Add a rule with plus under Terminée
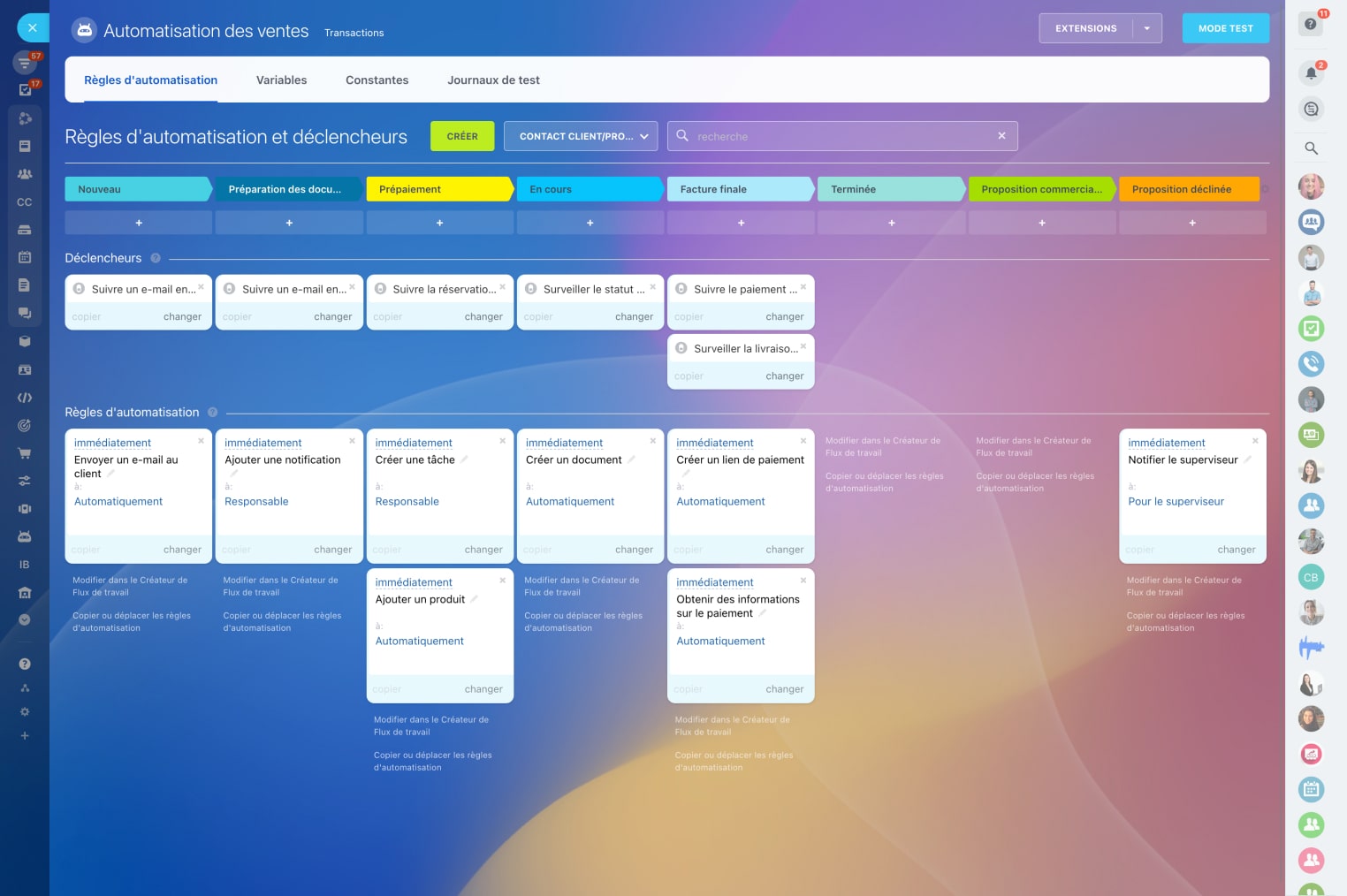The width and height of the screenshot is (1347, 896). click(891, 223)
